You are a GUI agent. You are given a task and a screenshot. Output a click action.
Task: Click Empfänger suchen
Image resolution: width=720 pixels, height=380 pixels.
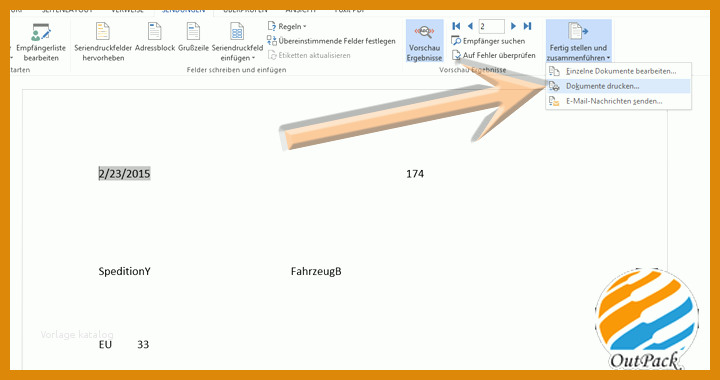(x=488, y=41)
